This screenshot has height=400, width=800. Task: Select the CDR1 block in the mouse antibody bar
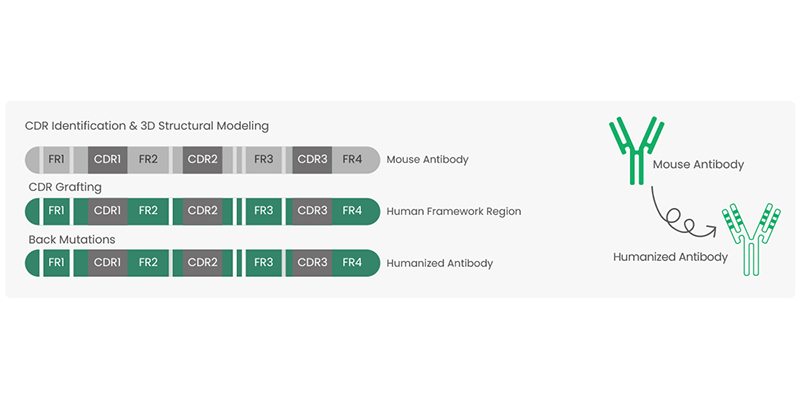(x=107, y=160)
